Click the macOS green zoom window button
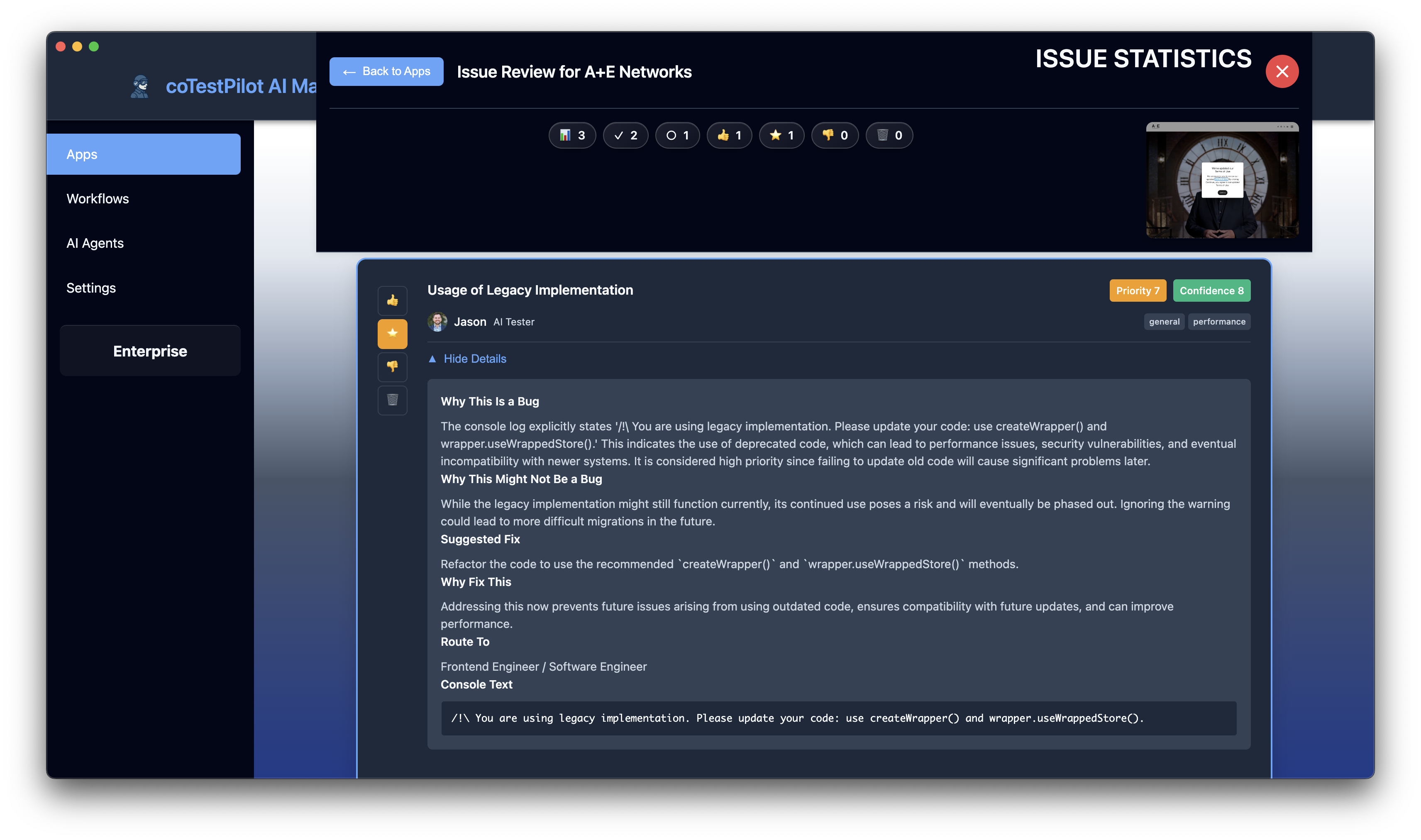 tap(94, 46)
